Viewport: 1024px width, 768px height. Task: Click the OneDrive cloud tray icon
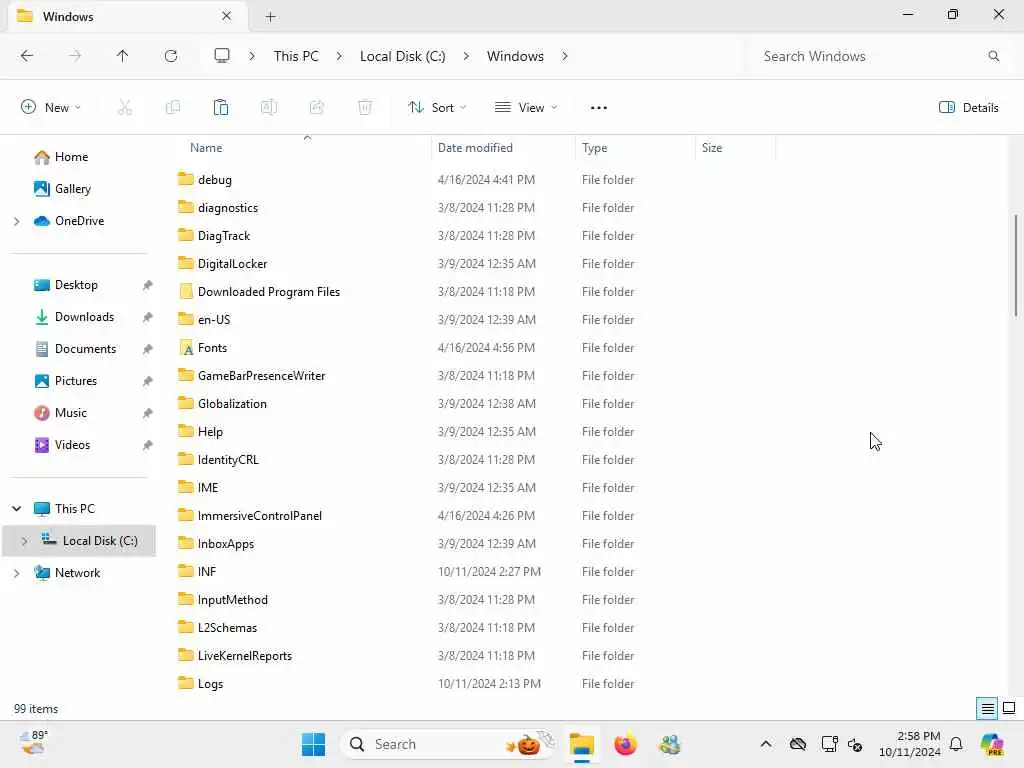pyautogui.click(x=798, y=744)
